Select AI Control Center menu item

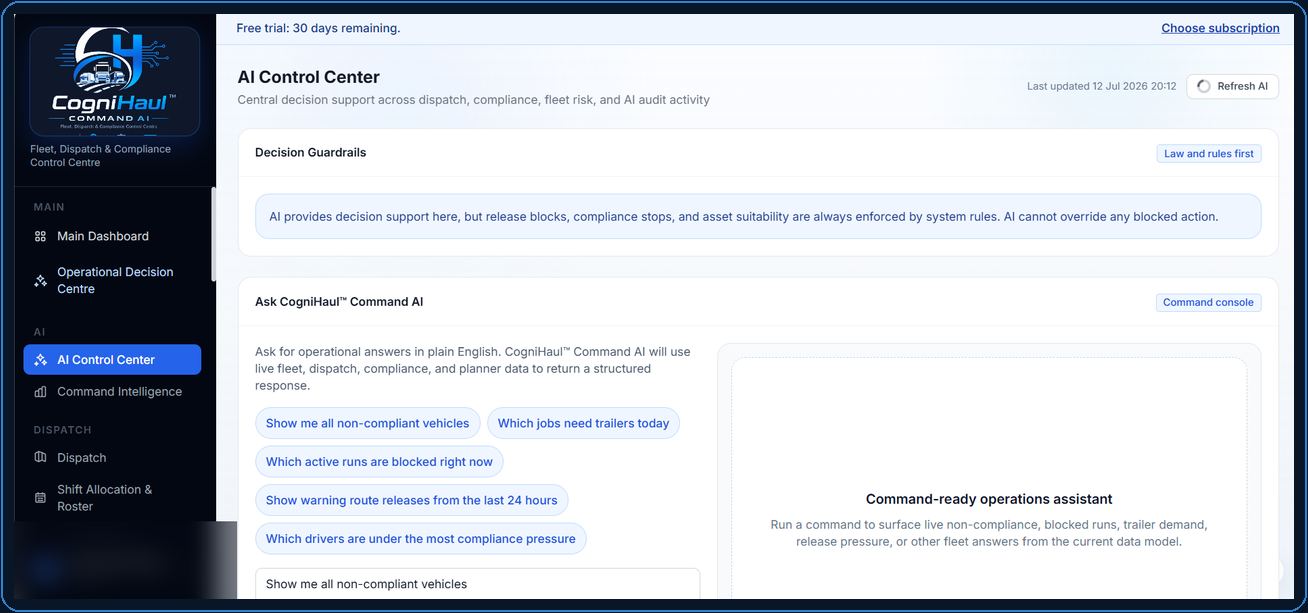(x=112, y=360)
